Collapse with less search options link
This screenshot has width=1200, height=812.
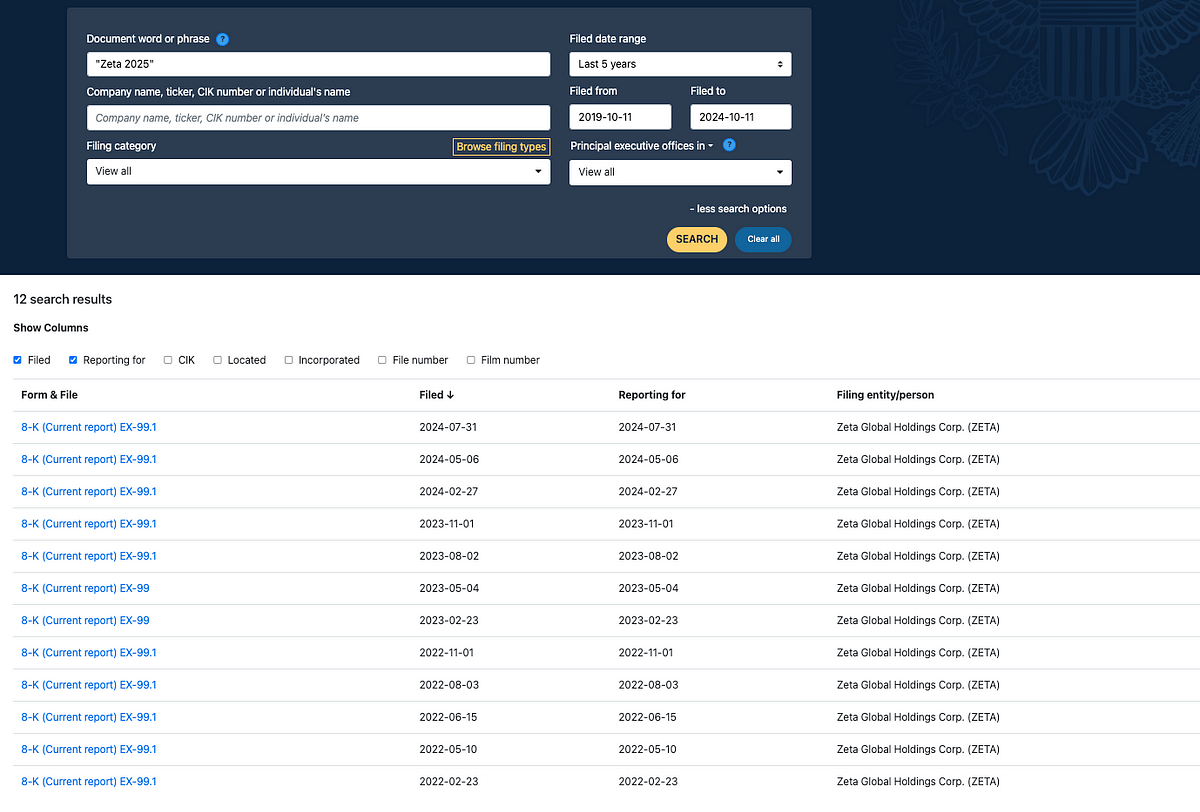point(738,209)
